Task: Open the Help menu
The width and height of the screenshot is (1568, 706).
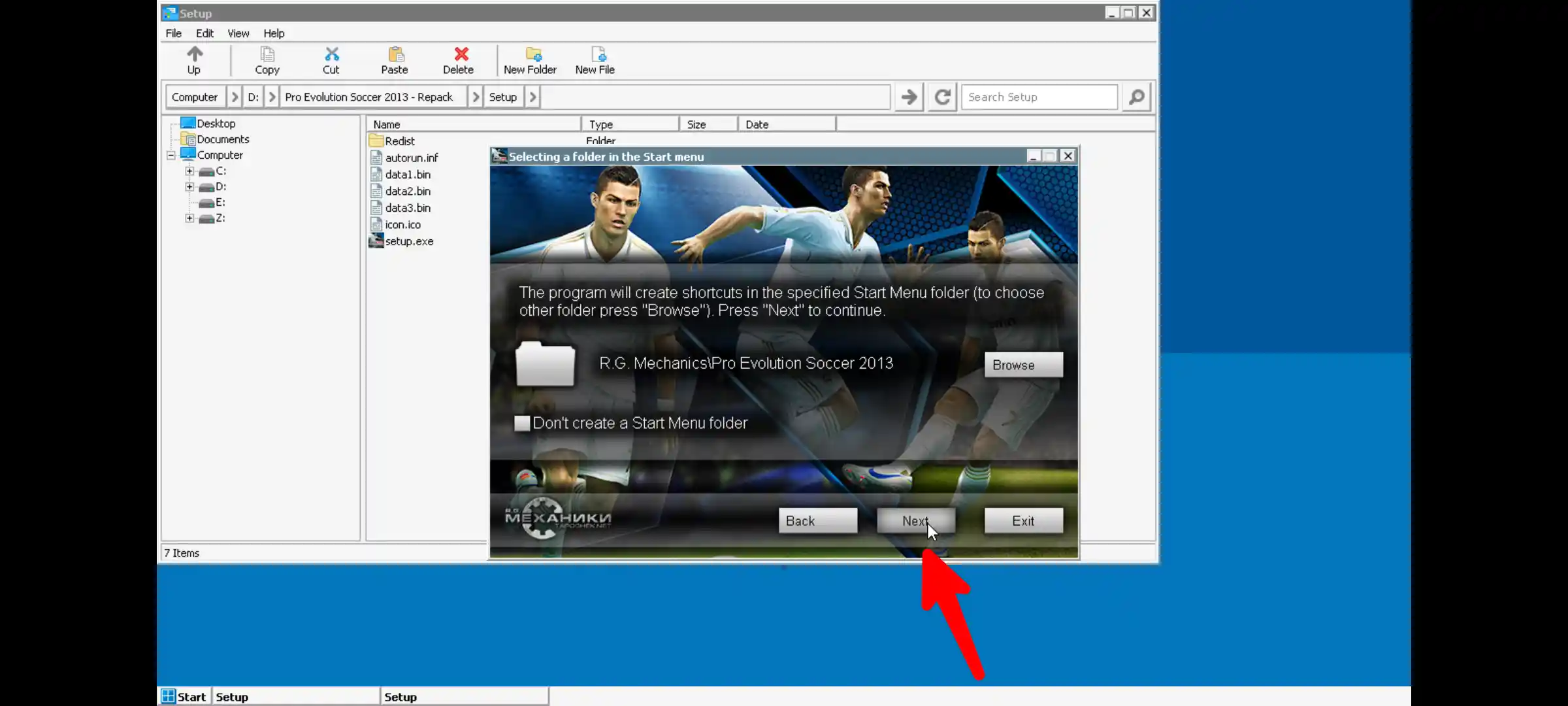Action: pos(274,33)
